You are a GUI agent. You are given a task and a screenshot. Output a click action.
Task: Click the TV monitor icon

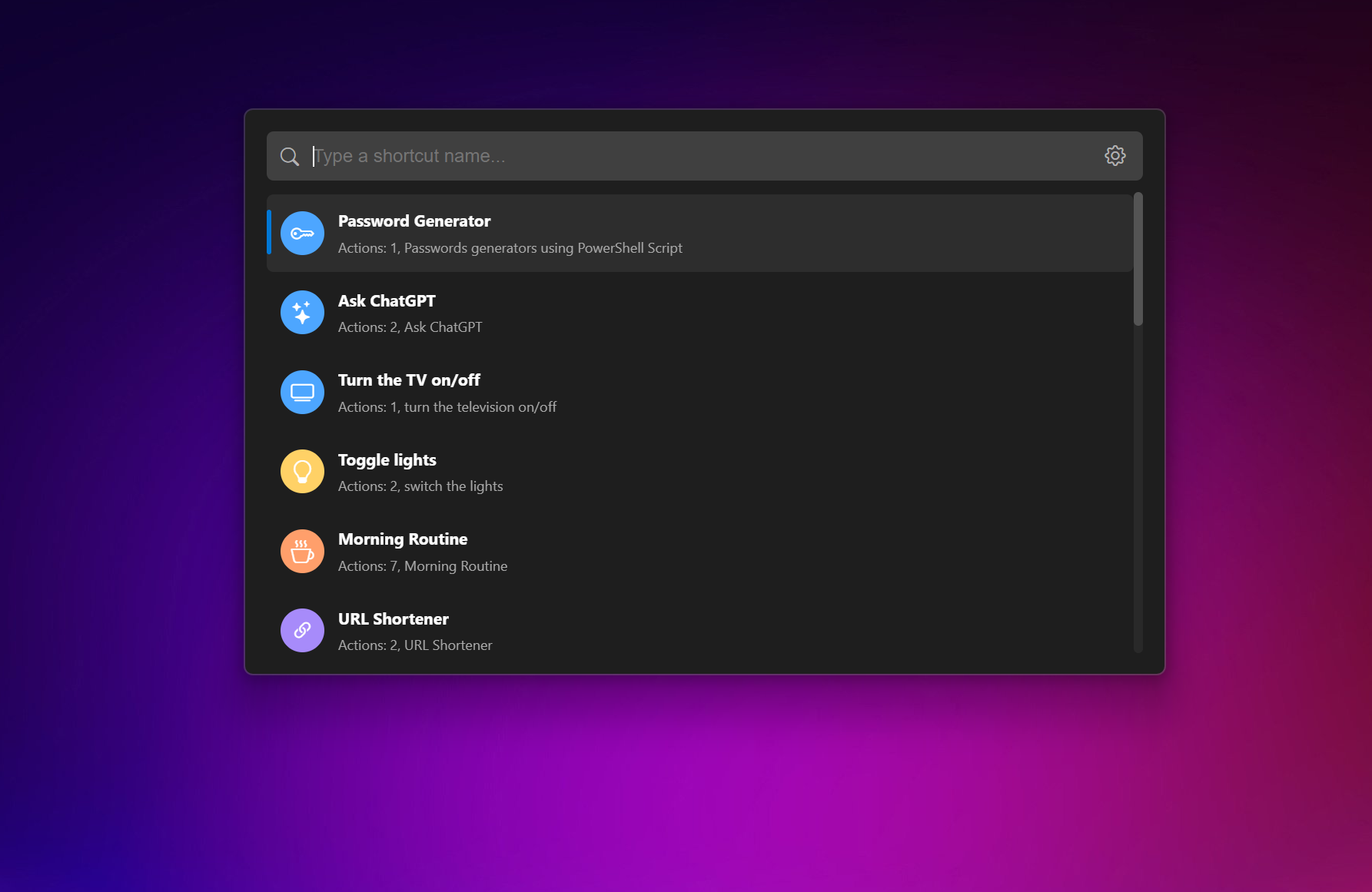pos(302,393)
